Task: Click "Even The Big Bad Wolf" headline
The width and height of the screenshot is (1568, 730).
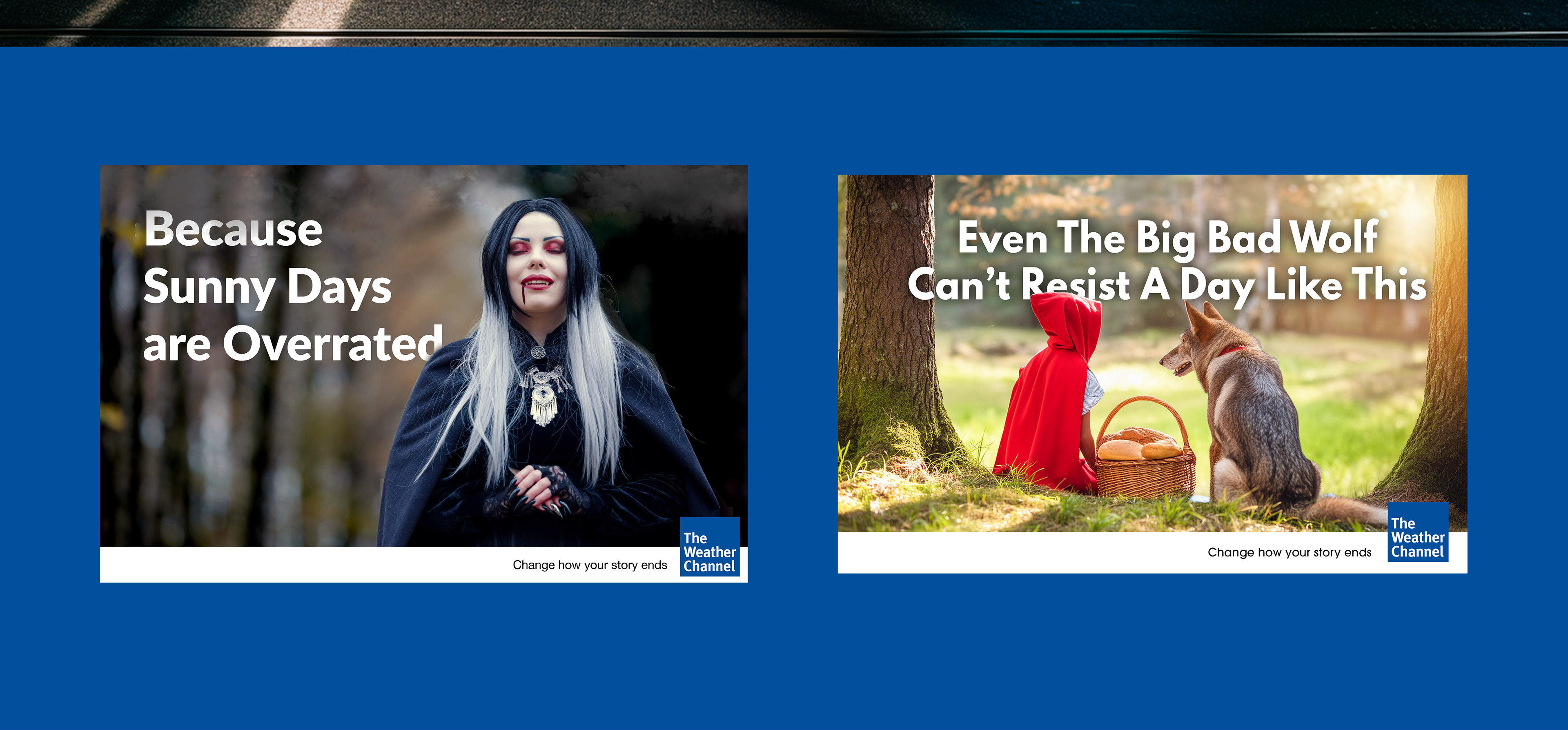Action: 1167,238
